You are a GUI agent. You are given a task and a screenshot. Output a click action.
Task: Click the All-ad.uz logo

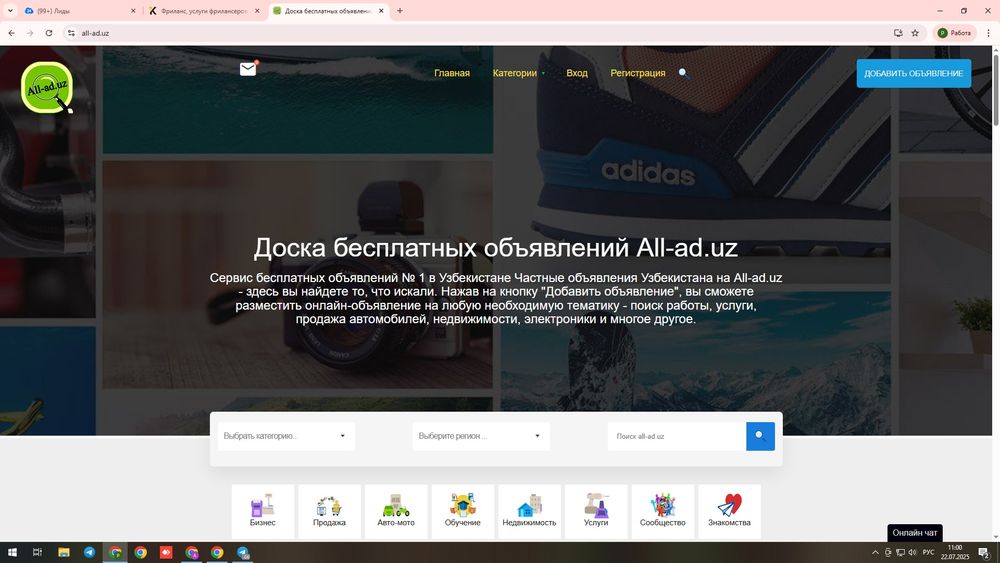coord(47,87)
